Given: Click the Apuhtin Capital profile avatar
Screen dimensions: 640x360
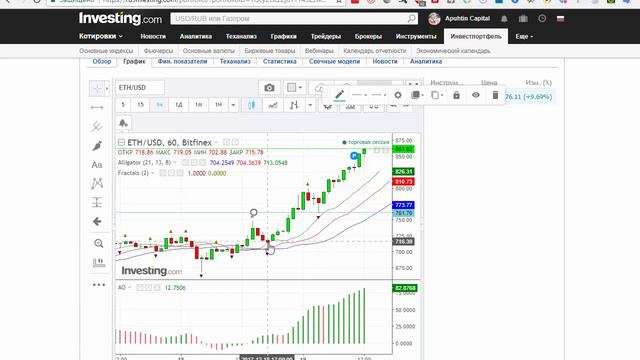Looking at the screenshot, I should (434, 18).
